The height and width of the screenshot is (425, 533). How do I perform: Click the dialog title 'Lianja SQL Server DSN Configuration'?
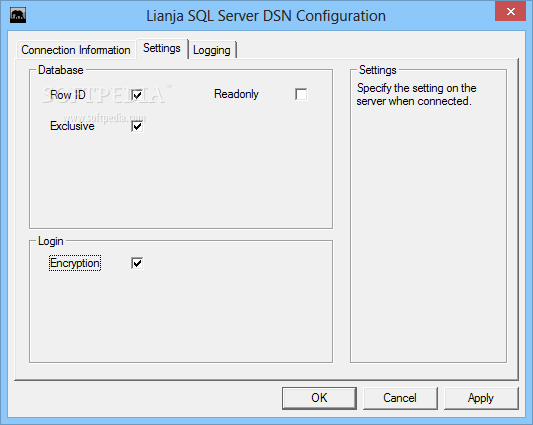pos(266,16)
